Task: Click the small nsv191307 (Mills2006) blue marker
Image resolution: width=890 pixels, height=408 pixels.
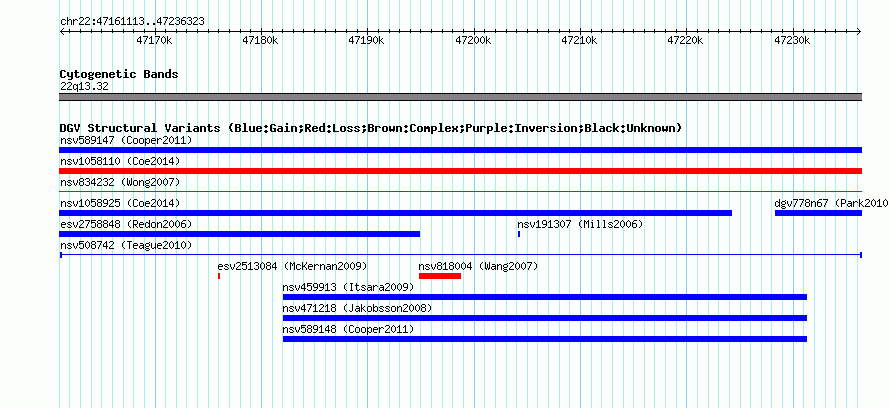Action: [x=519, y=234]
